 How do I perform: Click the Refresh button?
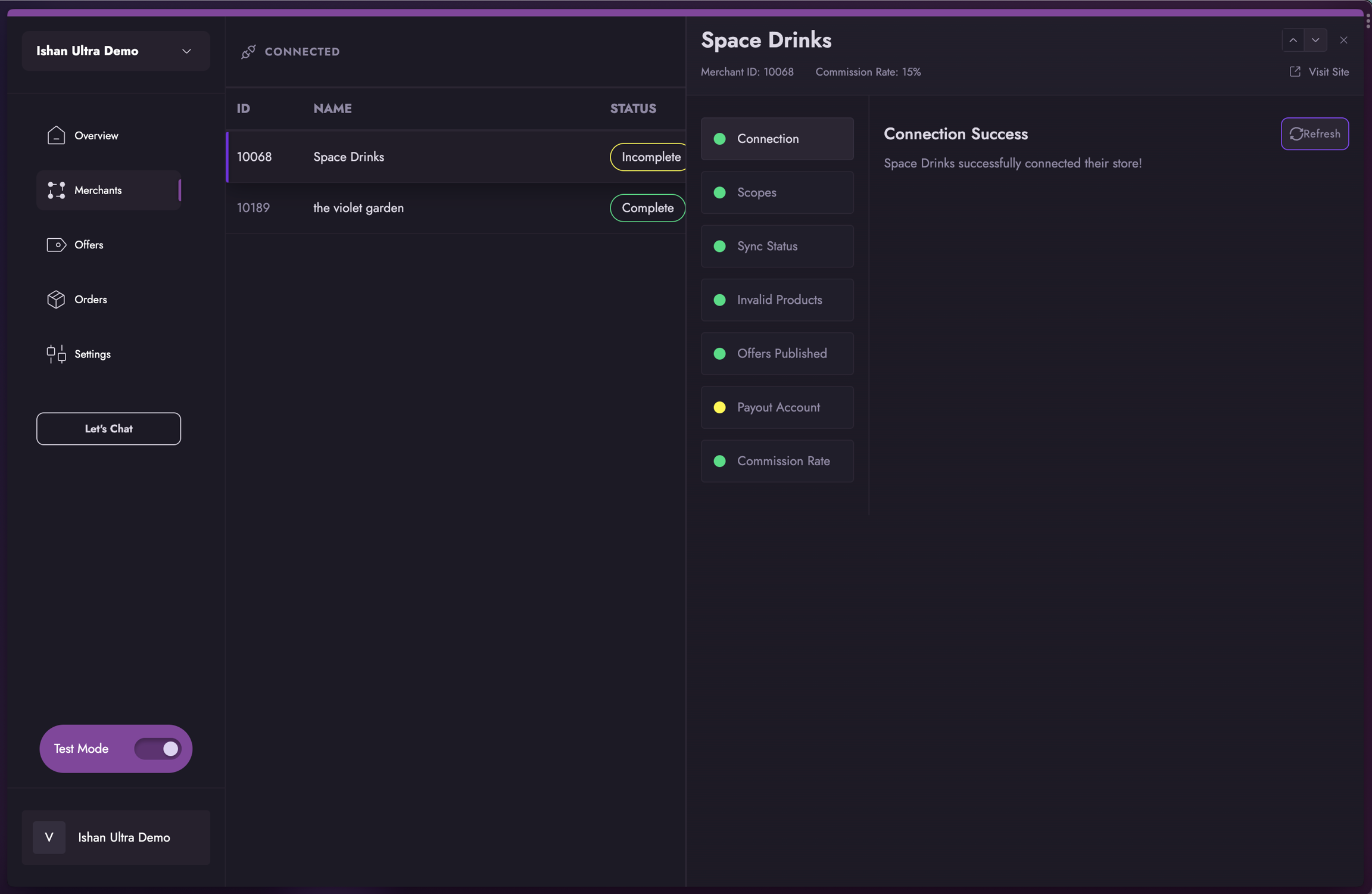(x=1314, y=134)
